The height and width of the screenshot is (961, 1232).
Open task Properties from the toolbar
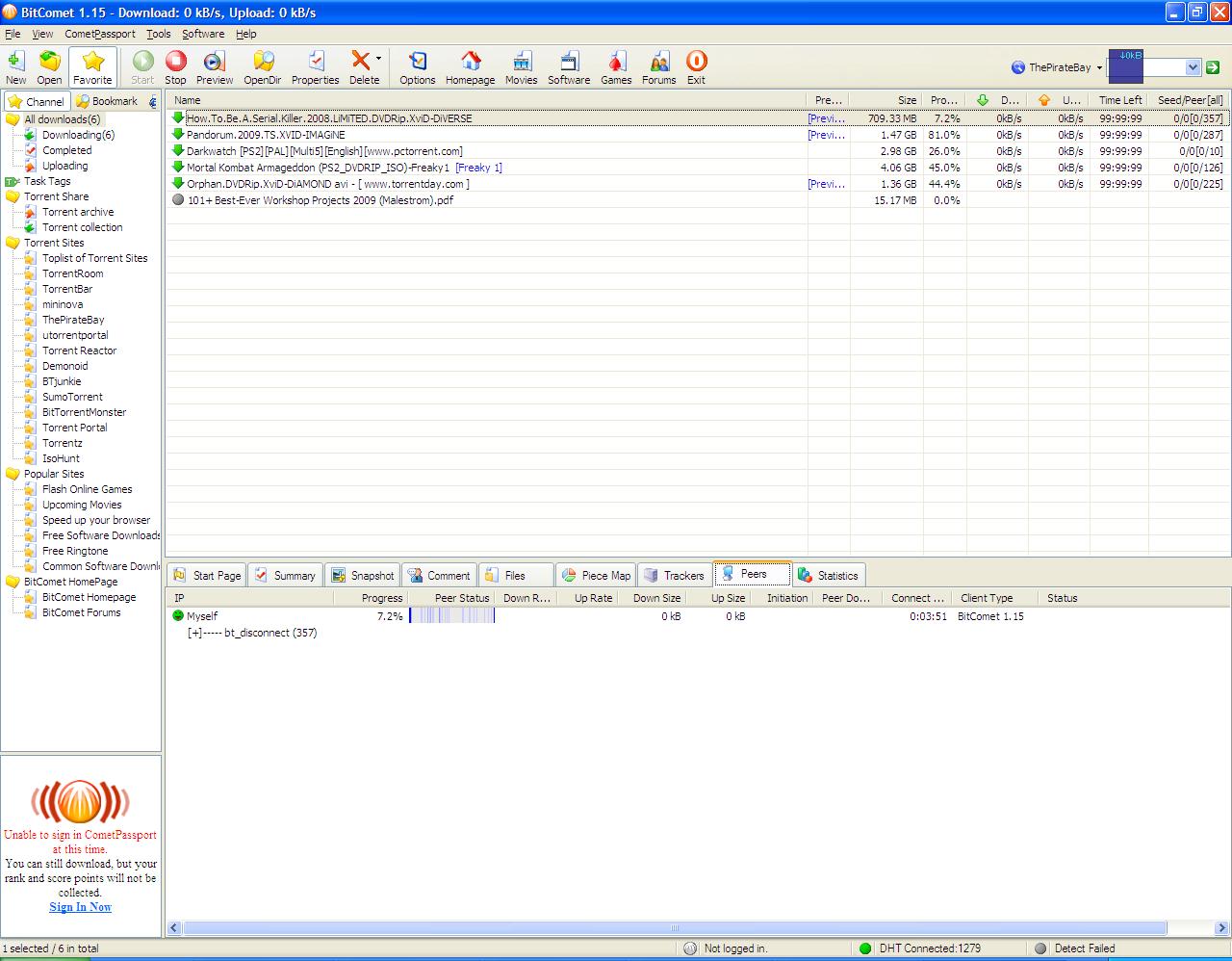pos(315,67)
